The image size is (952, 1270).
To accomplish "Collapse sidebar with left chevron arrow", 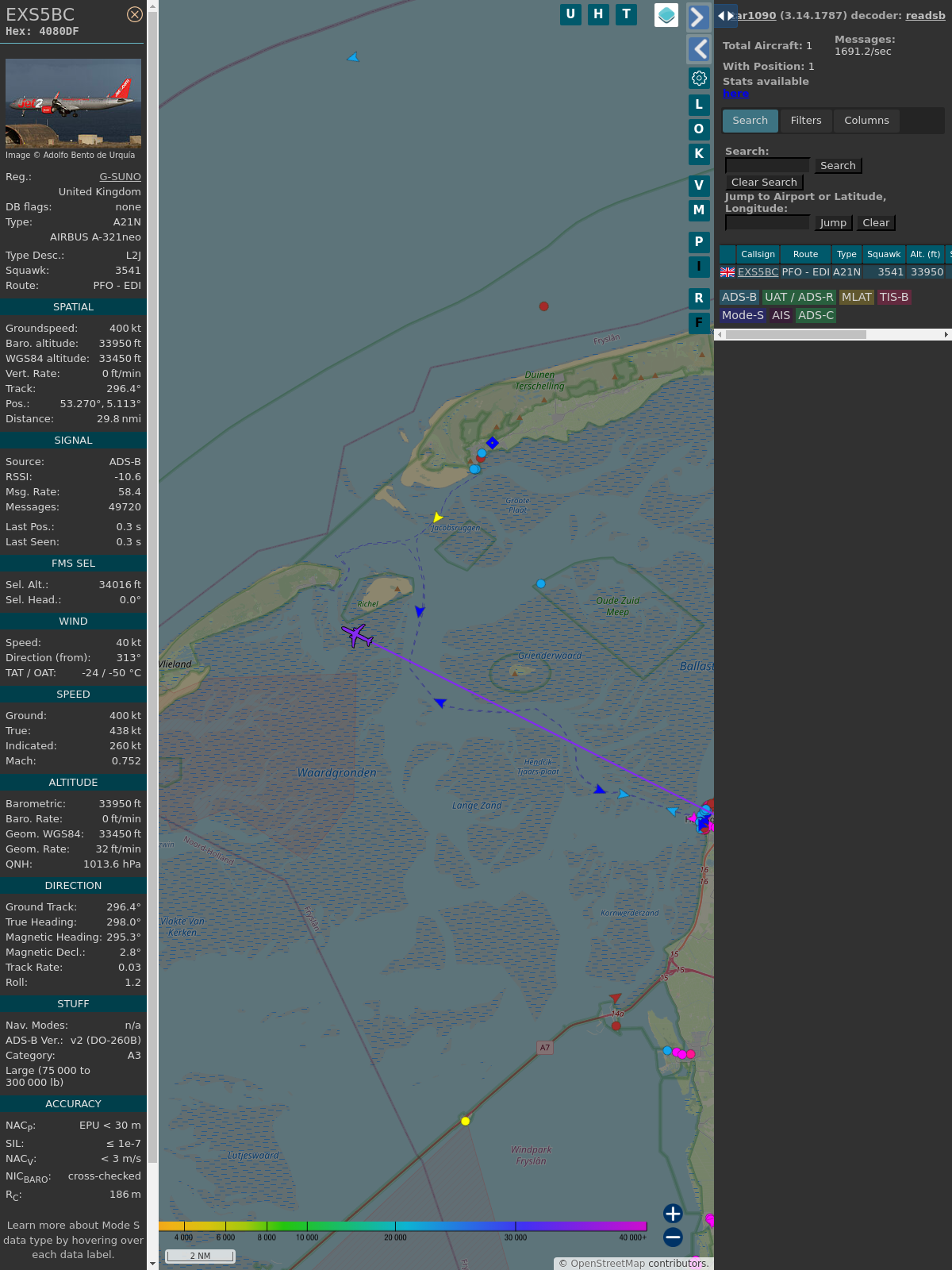I will point(699,49).
